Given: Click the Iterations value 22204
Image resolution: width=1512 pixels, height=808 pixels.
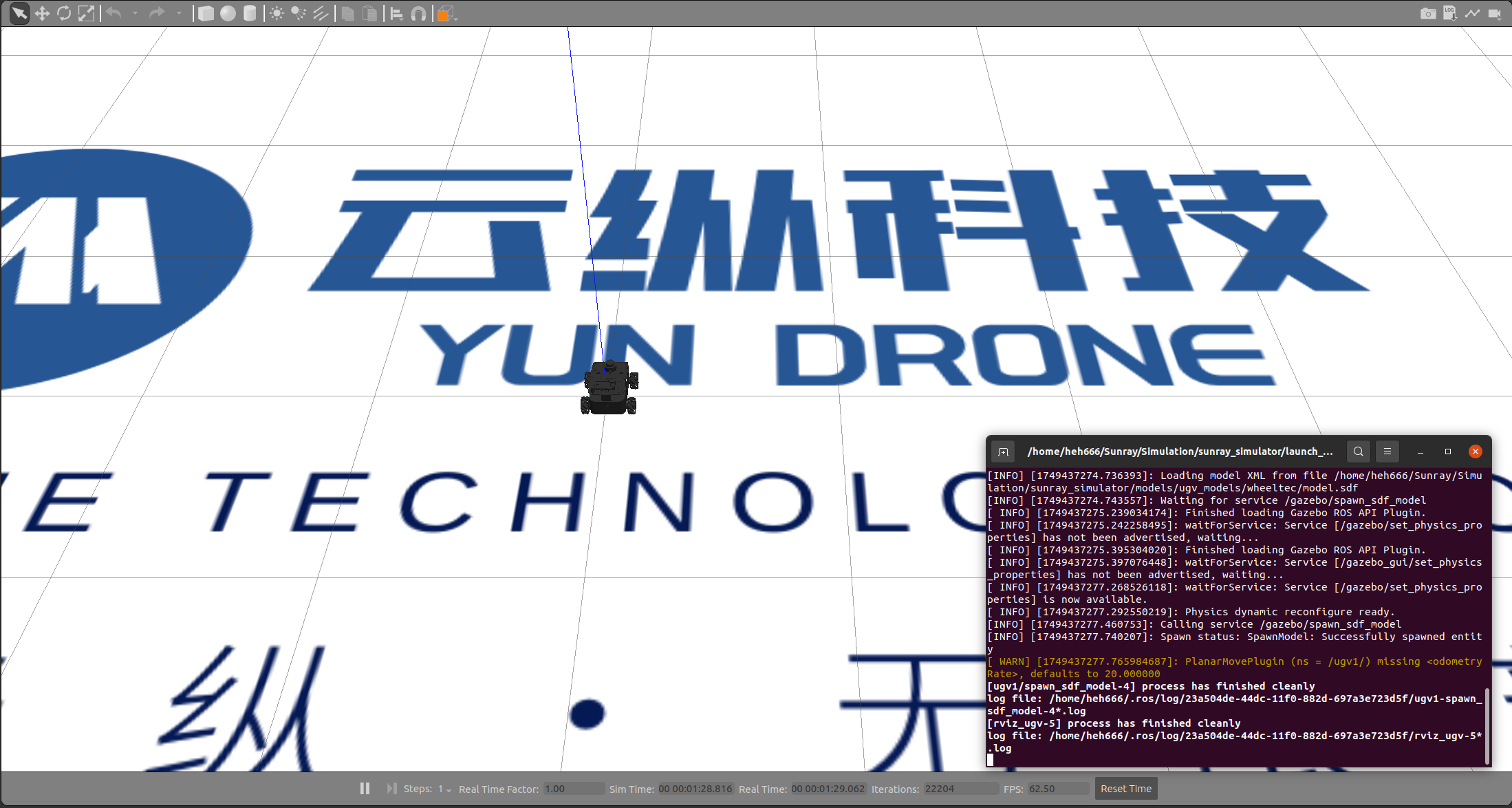Looking at the screenshot, I should tap(961, 789).
